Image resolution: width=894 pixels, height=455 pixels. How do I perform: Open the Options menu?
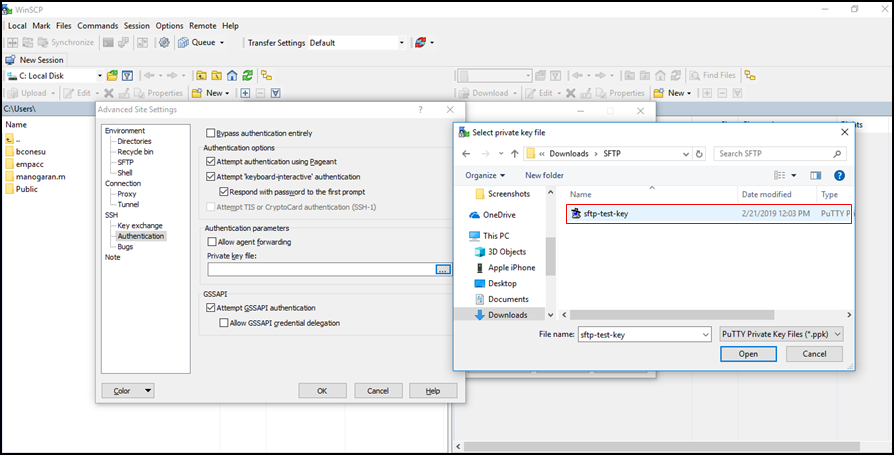pos(169,26)
